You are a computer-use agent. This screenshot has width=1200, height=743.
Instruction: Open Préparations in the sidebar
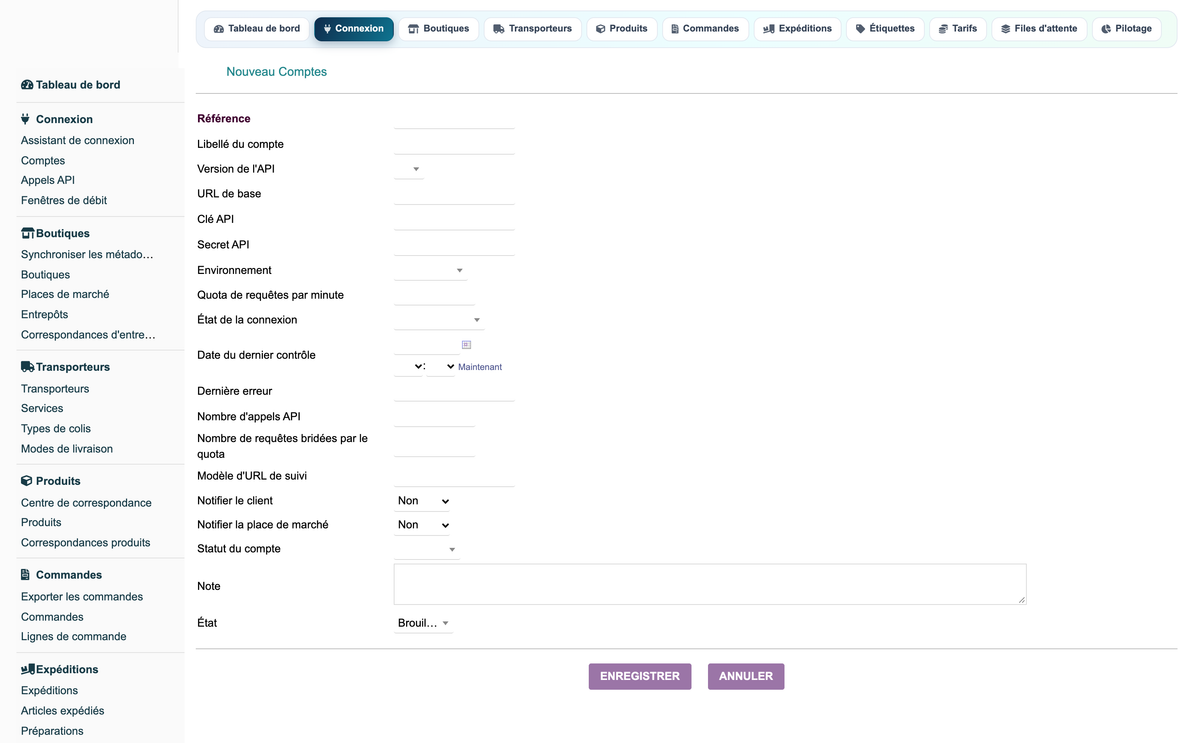(52, 731)
